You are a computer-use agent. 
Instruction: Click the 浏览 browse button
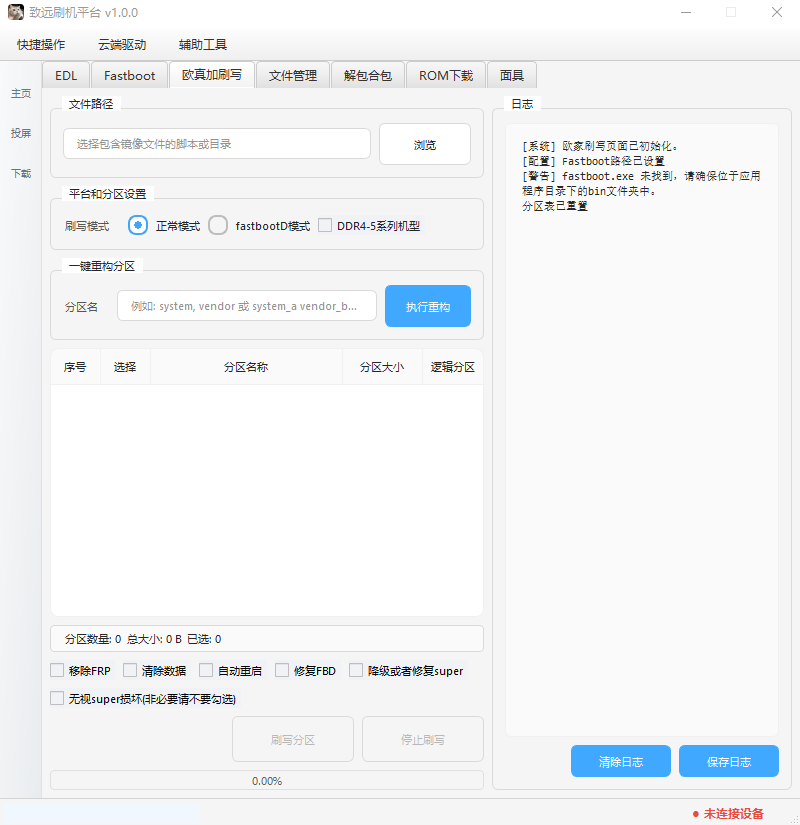(424, 144)
